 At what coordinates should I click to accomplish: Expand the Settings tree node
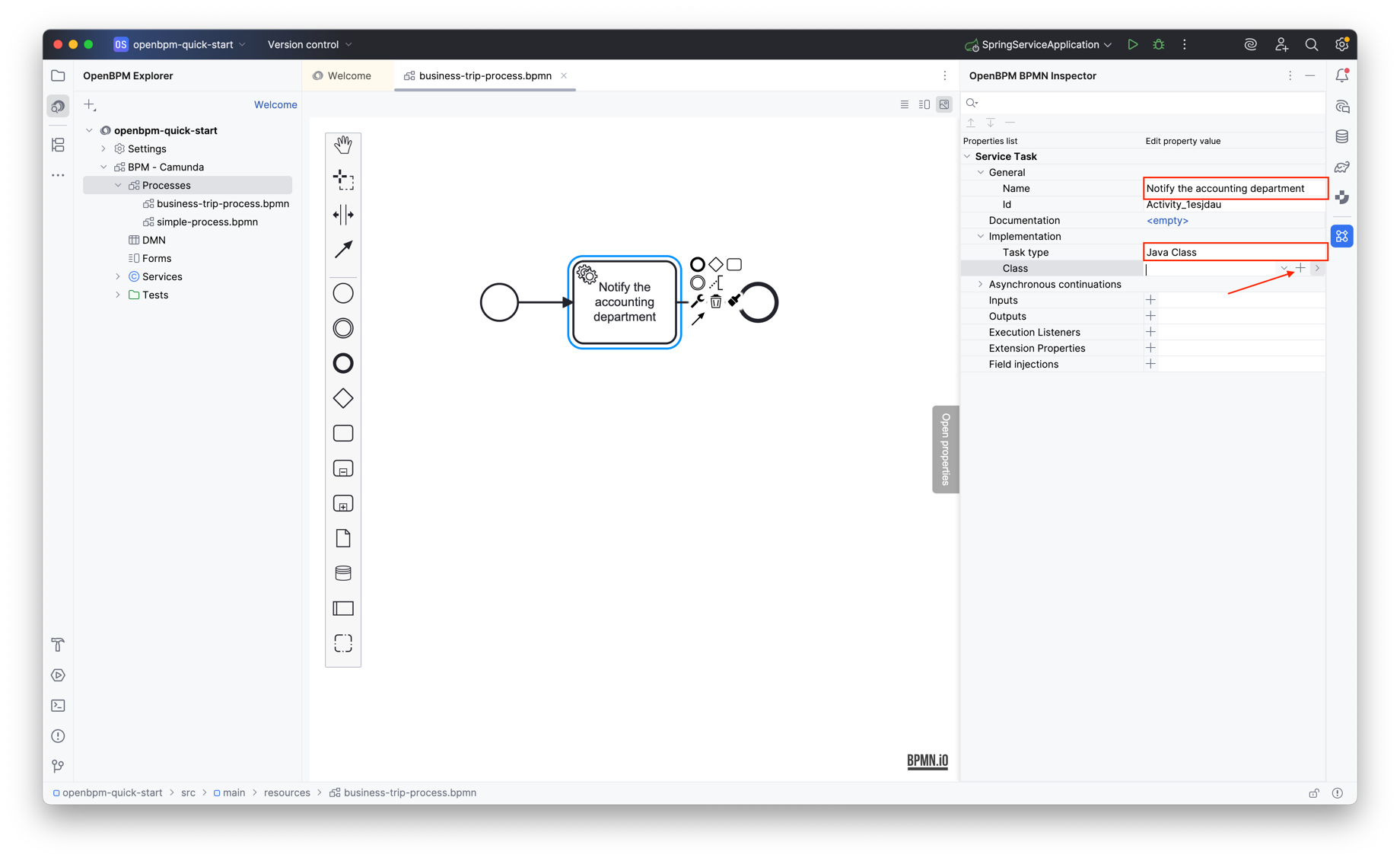click(104, 148)
